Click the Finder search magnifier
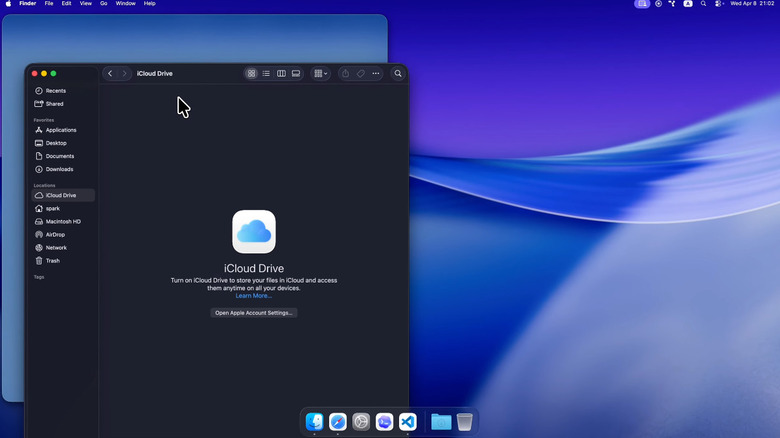The width and height of the screenshot is (780, 438). pos(398,74)
